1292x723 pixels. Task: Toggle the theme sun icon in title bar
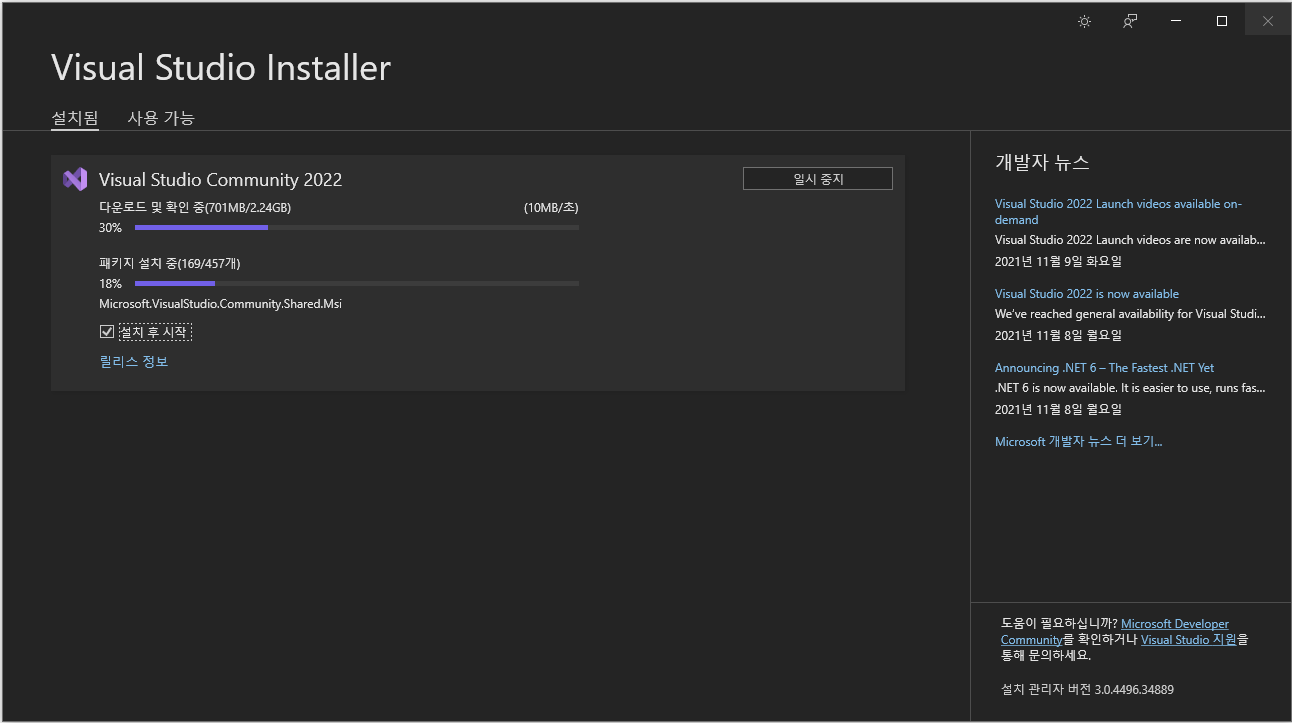coord(1084,21)
